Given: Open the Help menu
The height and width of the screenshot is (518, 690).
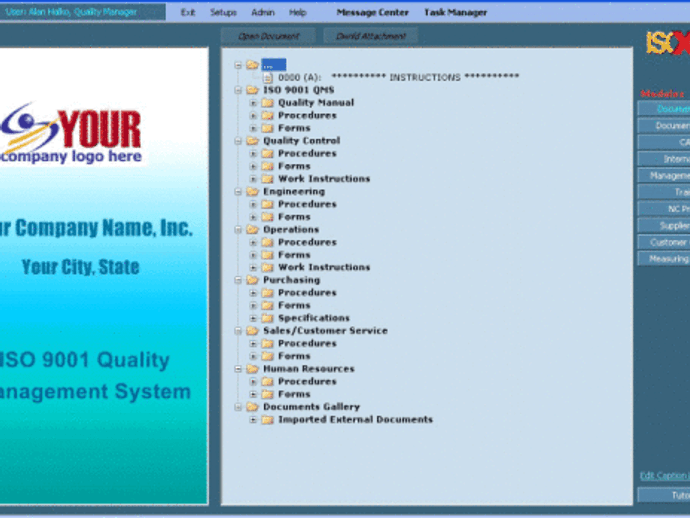Looking at the screenshot, I should 297,12.
